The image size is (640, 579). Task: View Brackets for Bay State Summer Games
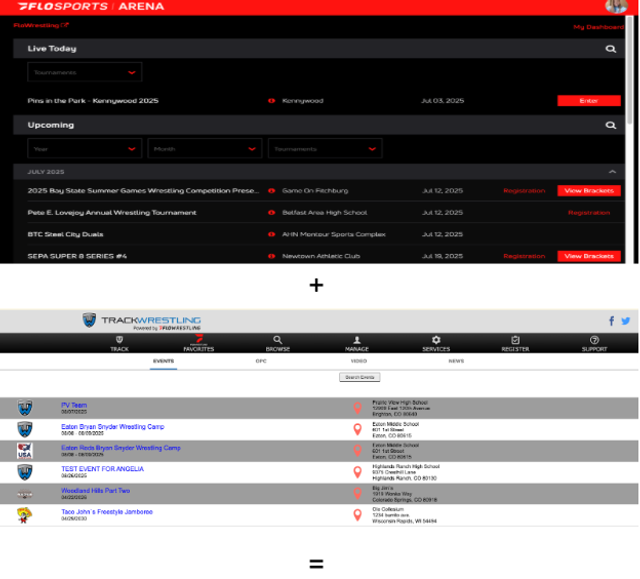(589, 191)
